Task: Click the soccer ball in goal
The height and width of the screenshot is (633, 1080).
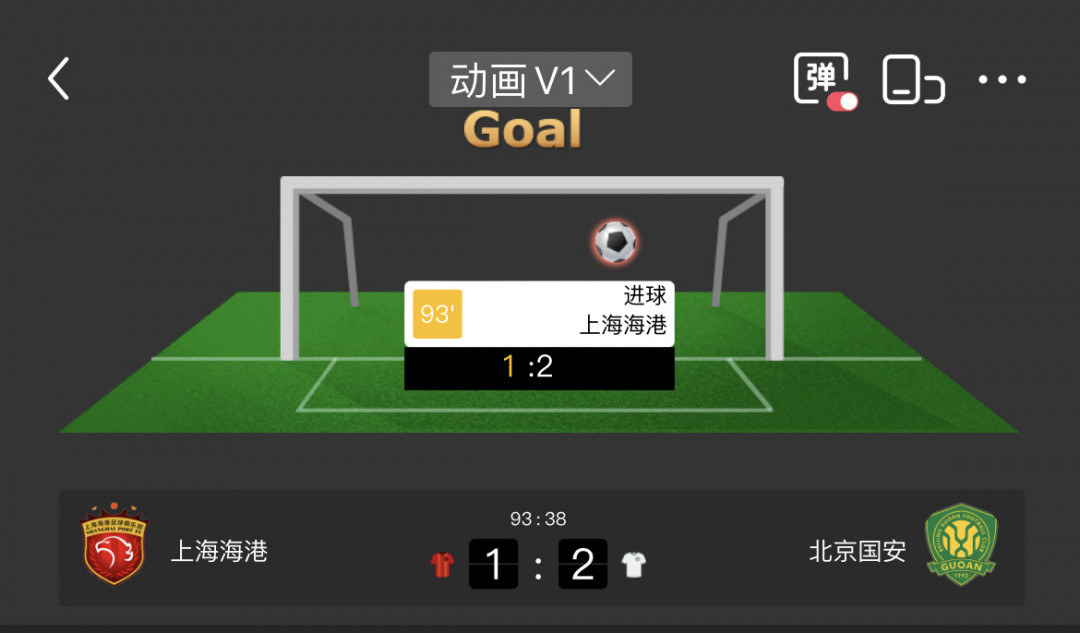Action: pyautogui.click(x=616, y=242)
